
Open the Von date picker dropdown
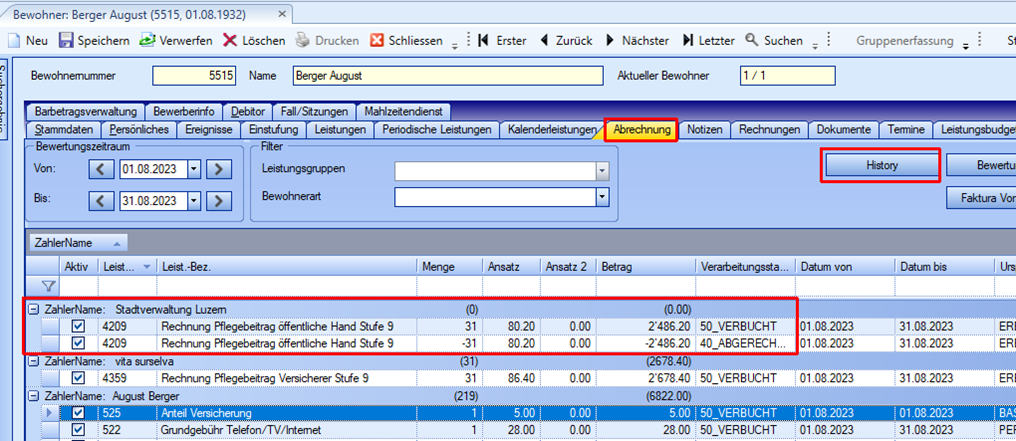[194, 170]
